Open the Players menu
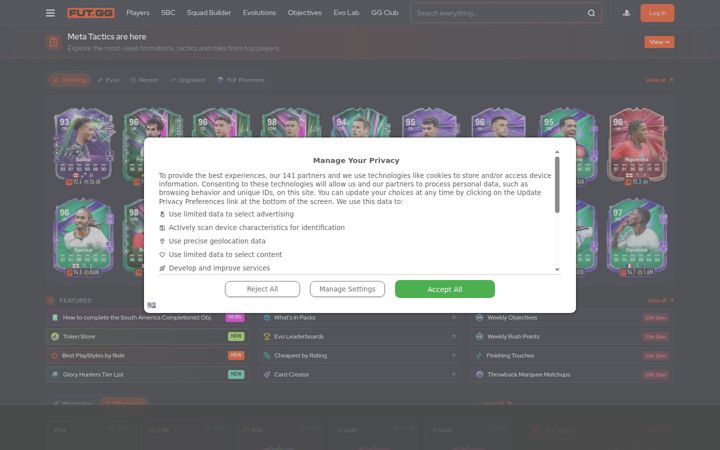The height and width of the screenshot is (450, 720). tap(138, 13)
